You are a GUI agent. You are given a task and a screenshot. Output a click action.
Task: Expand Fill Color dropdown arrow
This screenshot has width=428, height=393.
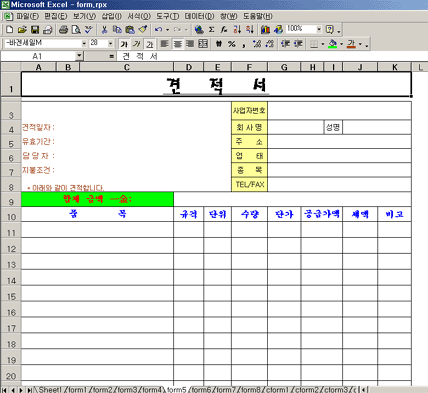coord(341,44)
